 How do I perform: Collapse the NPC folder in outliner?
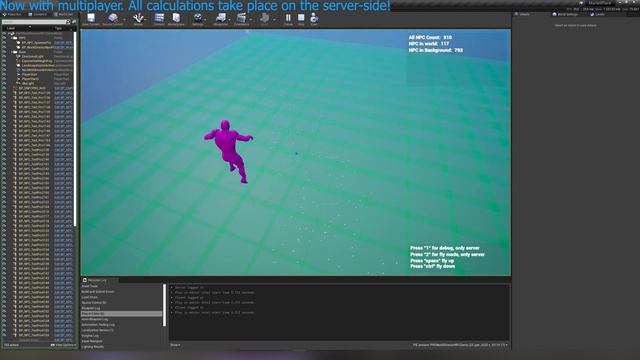pos(11,38)
